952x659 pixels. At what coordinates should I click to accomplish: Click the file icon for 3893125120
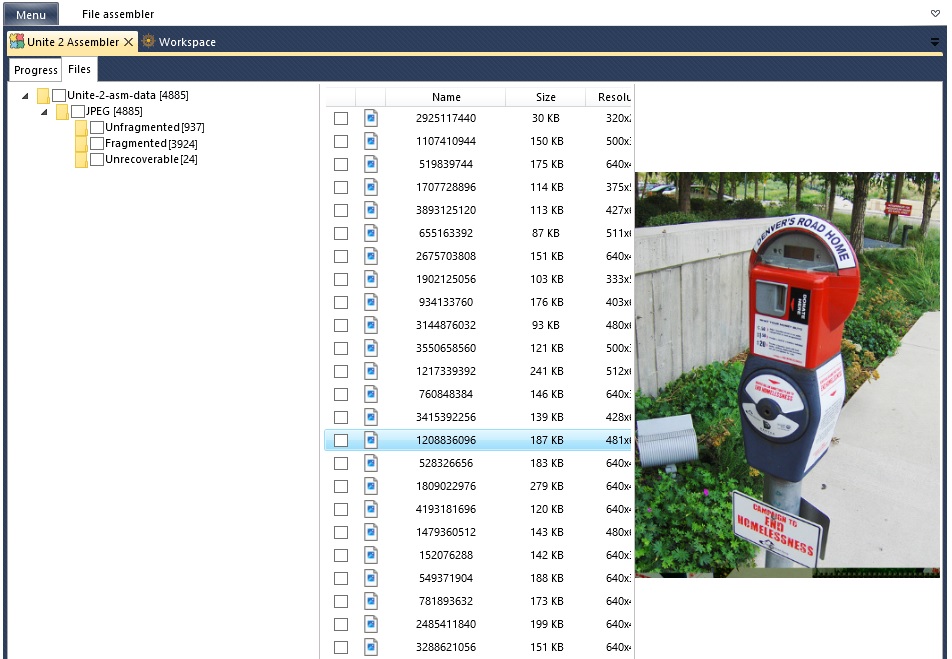[371, 210]
